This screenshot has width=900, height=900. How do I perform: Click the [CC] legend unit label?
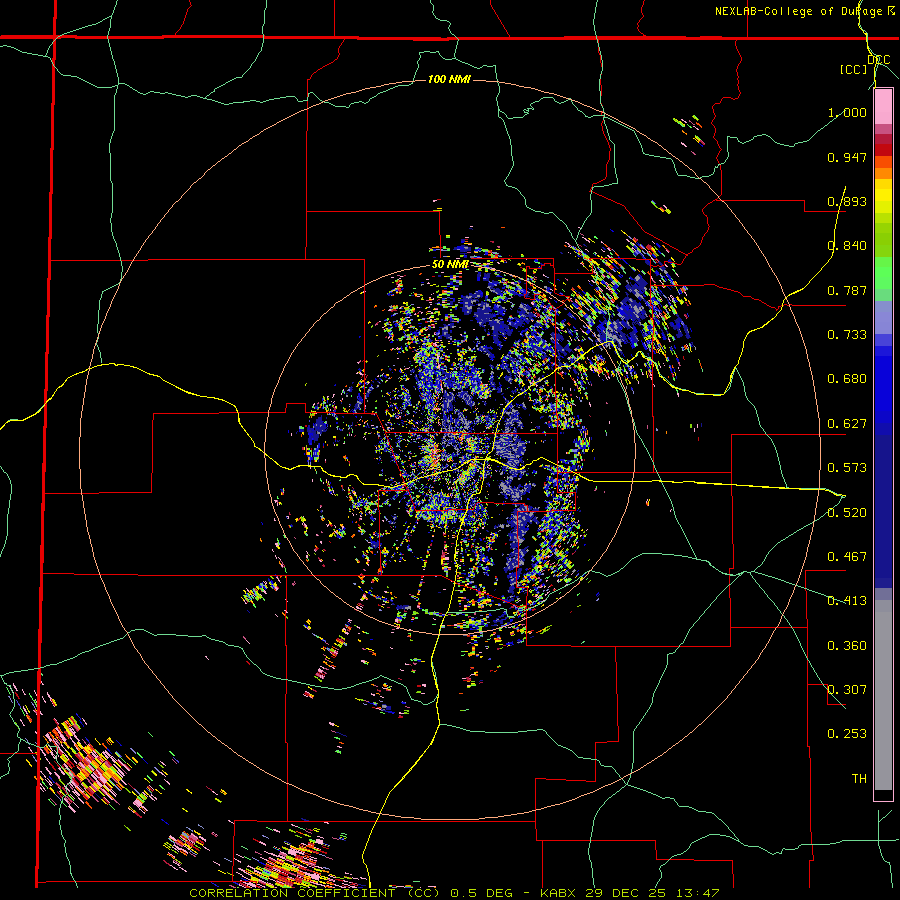point(854,69)
